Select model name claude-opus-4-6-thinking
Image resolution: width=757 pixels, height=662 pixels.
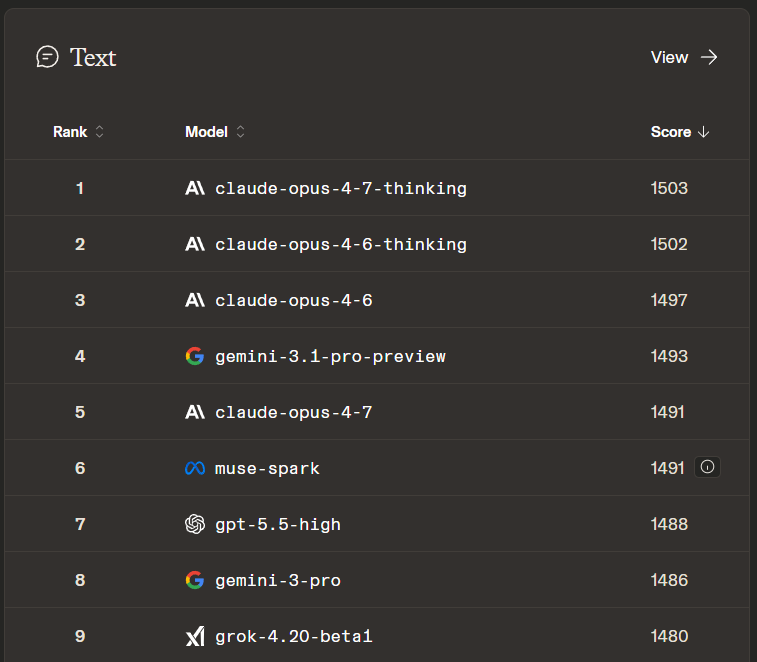pos(341,244)
